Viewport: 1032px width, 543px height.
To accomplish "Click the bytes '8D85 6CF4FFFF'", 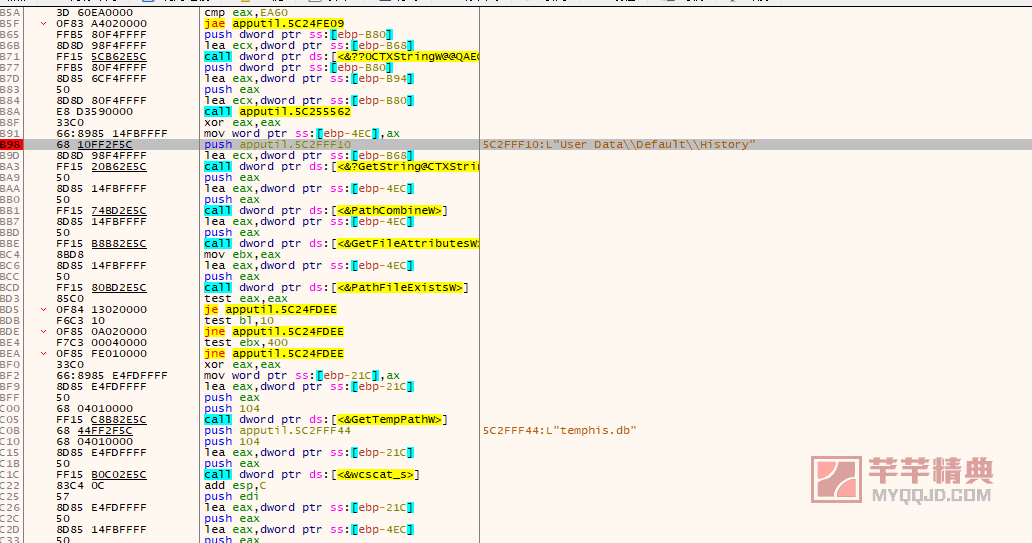I will [x=101, y=78].
